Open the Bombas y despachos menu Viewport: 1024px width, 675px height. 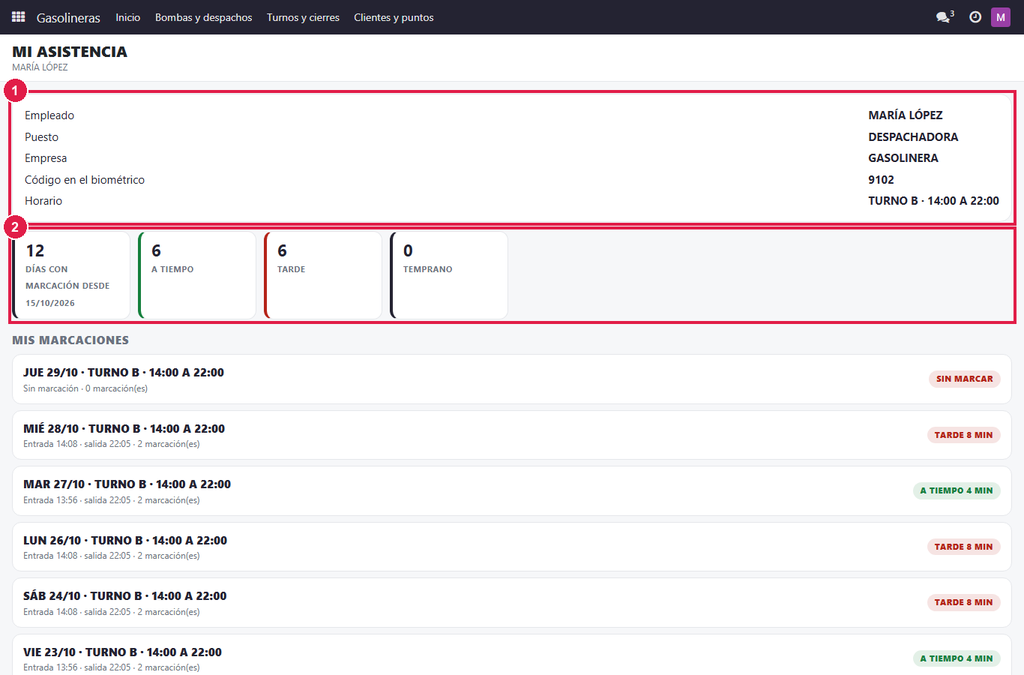204,18
